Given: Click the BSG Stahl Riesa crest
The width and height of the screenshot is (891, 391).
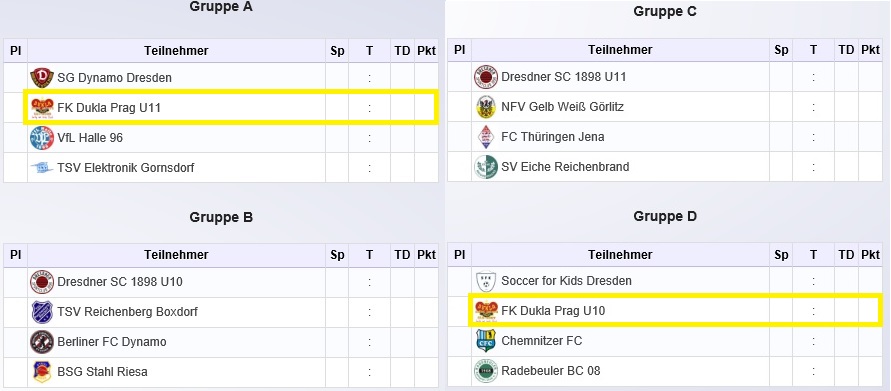Looking at the screenshot, I should pos(41,372).
